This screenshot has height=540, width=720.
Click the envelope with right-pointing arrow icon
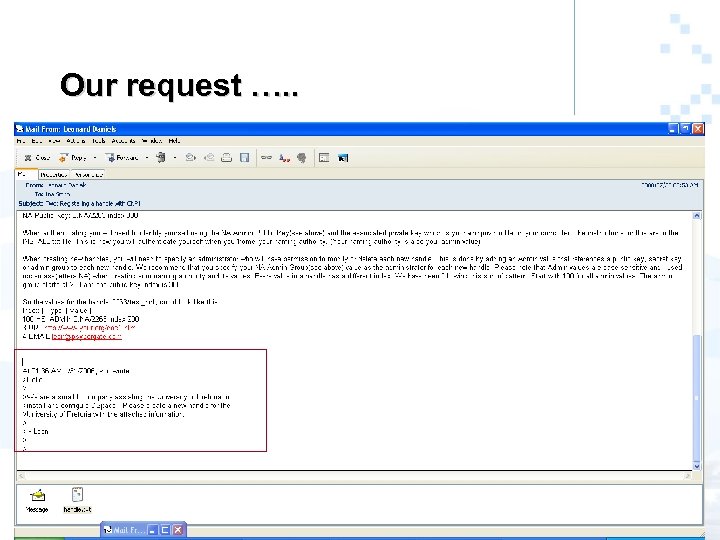[190, 158]
